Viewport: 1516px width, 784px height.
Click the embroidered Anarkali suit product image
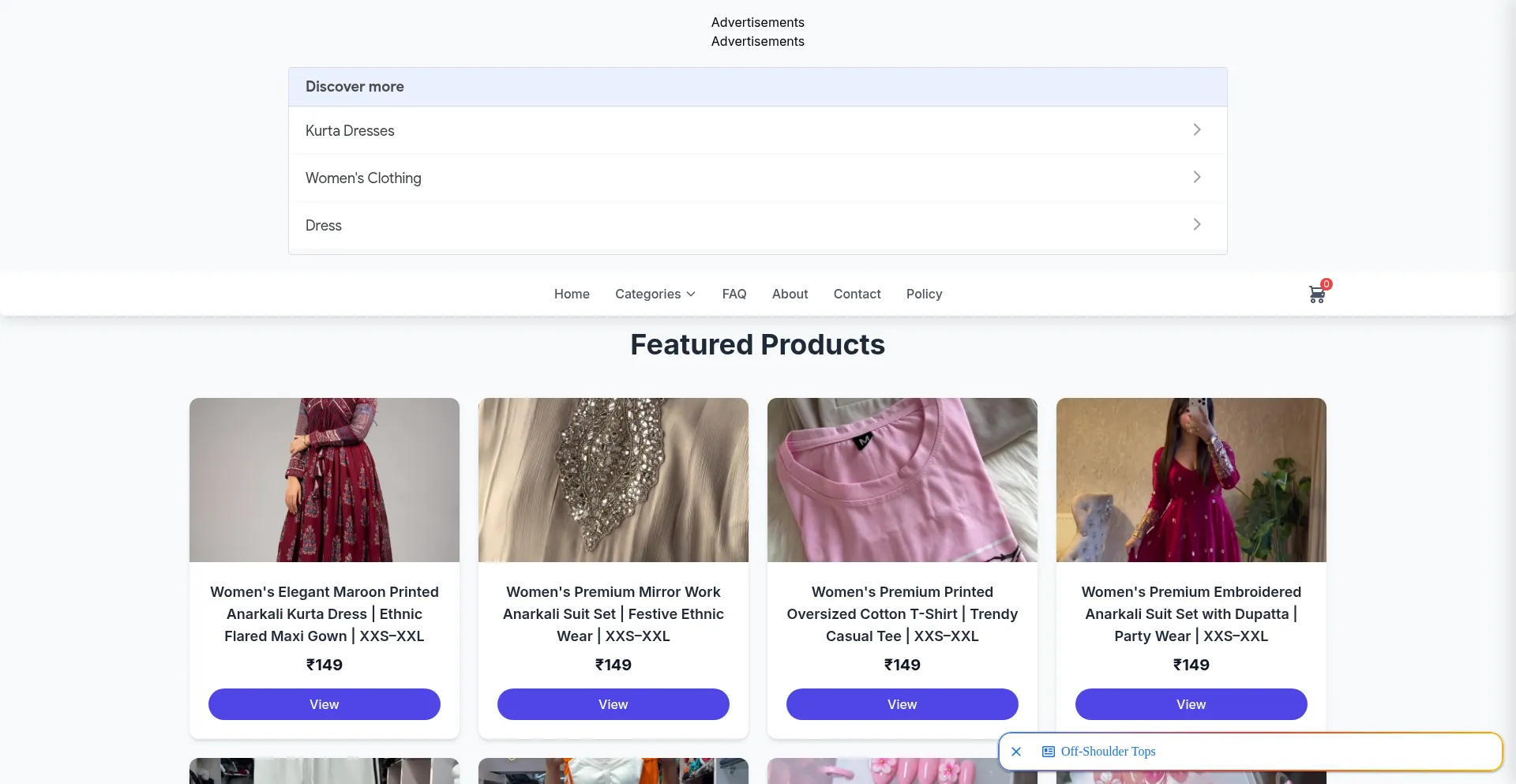[x=1191, y=480]
